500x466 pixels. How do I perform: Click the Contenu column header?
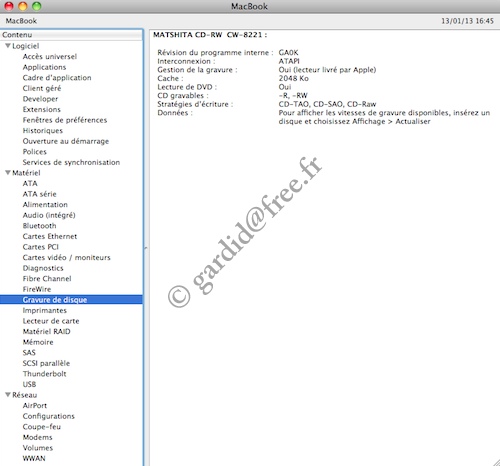pos(71,35)
